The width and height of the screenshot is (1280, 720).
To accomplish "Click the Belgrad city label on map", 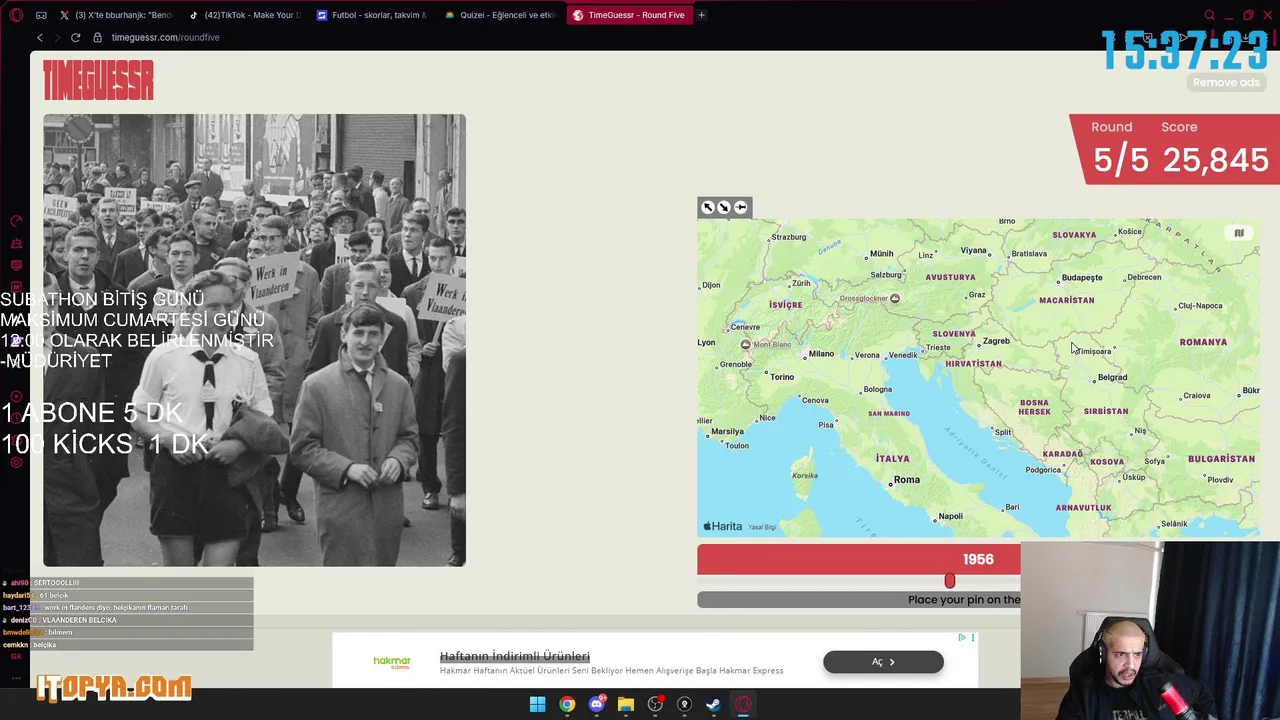I will click(x=1112, y=377).
